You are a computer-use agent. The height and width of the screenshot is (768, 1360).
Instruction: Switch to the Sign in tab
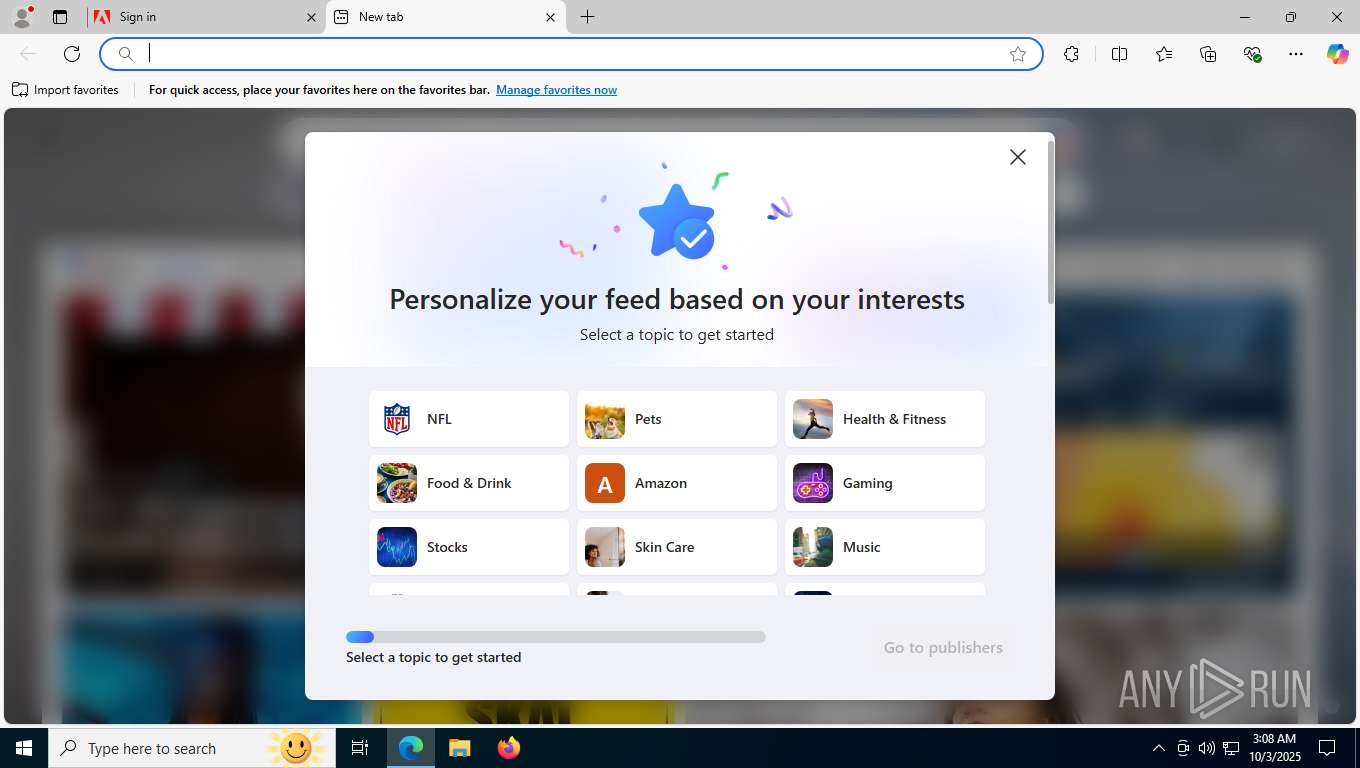[x=206, y=17]
